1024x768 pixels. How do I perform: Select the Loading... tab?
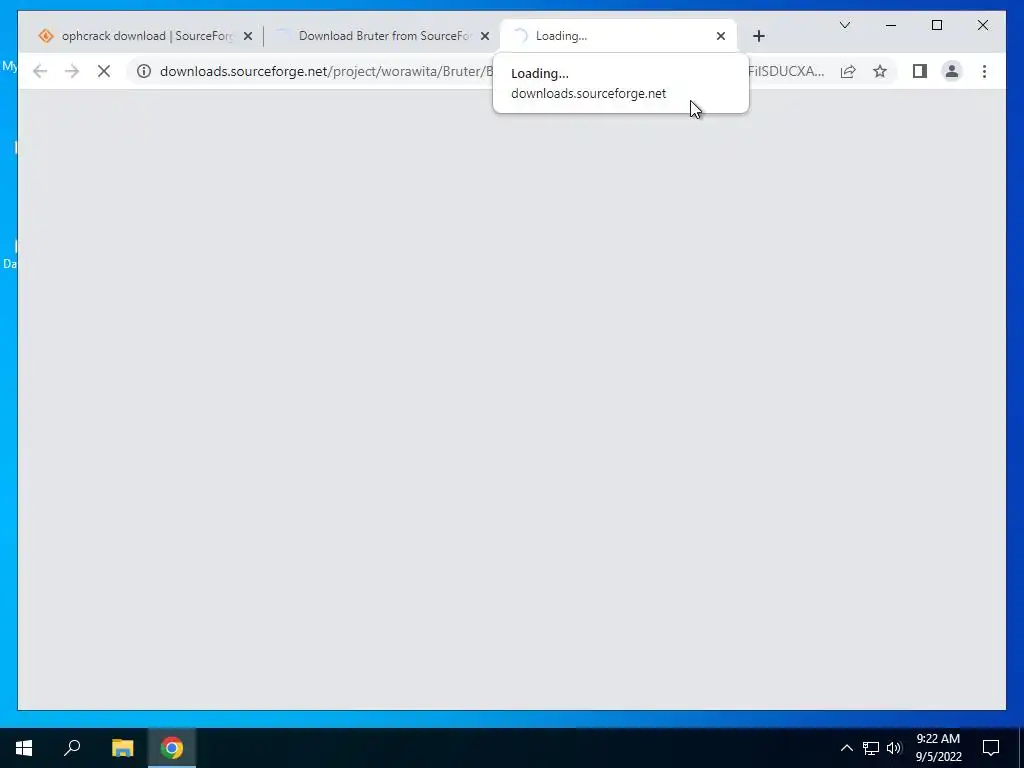(618, 36)
